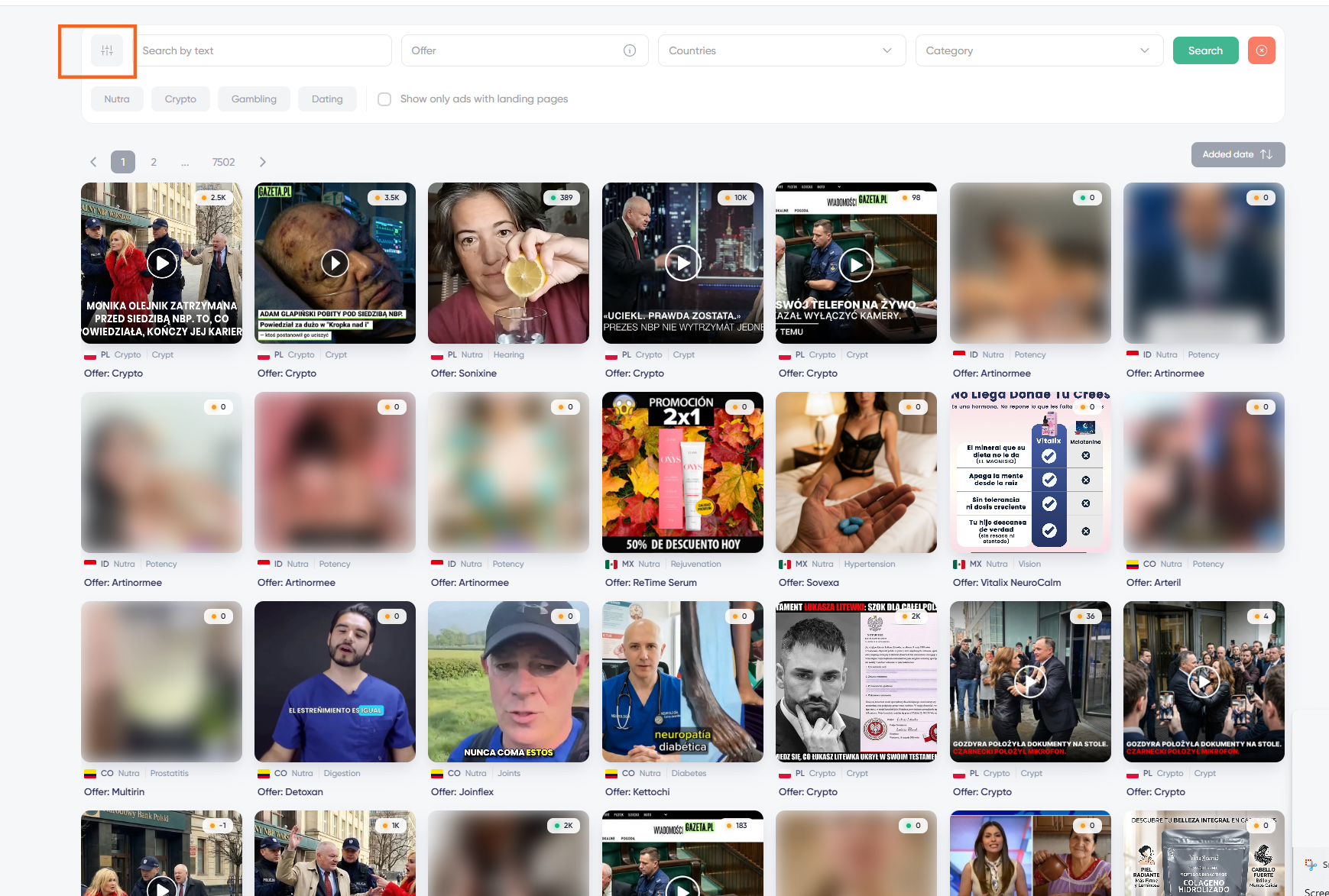This screenshot has width=1329, height=896.
Task: Click the 'Vision' tag
Action: pos(1029,564)
